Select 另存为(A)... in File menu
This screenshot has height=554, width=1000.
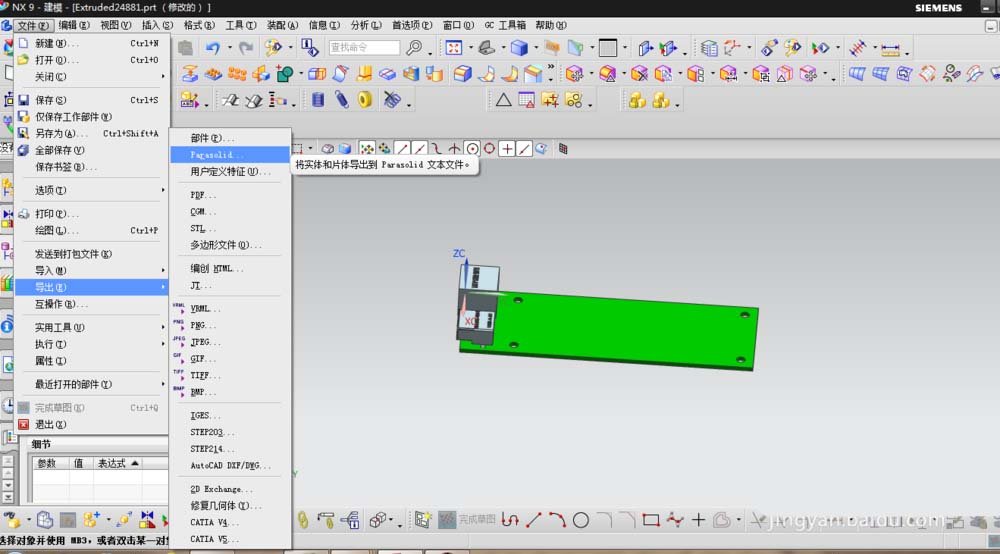tap(92, 133)
